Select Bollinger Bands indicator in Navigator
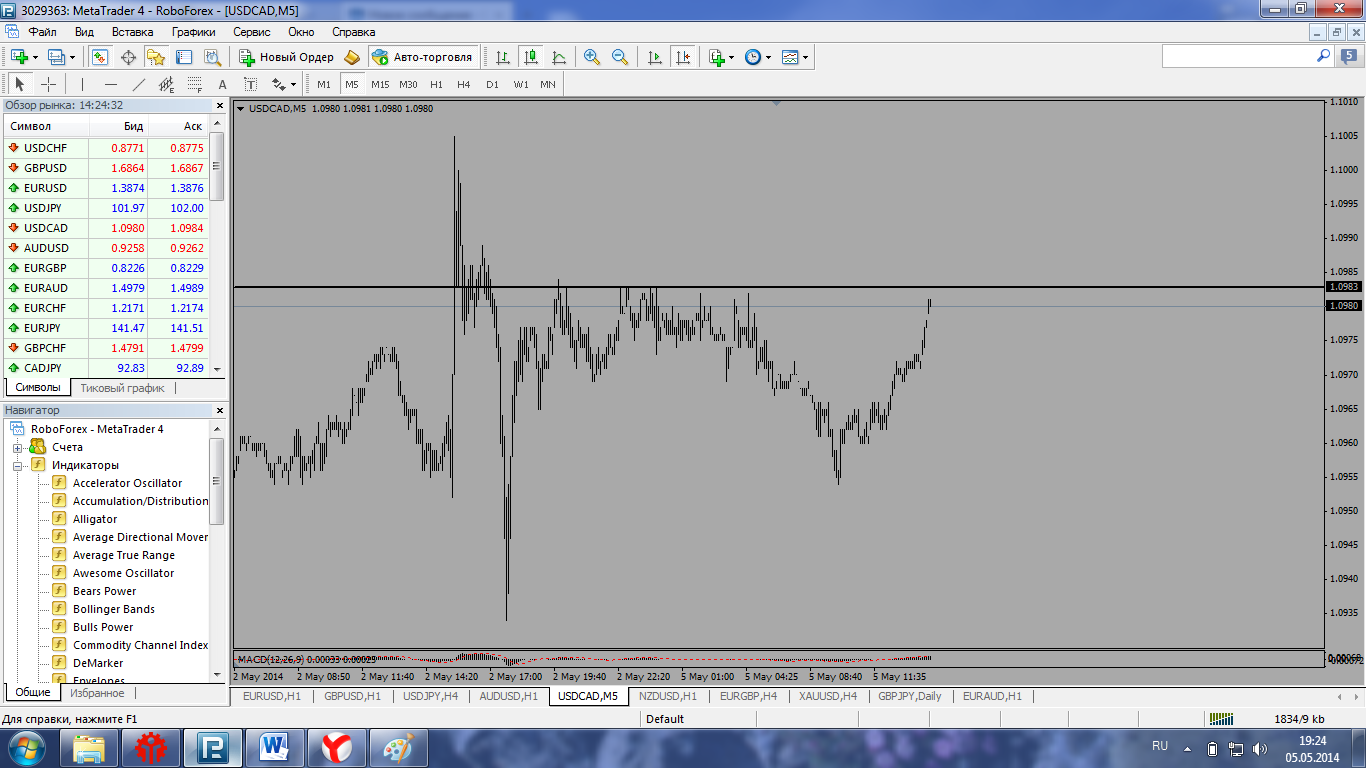 113,609
